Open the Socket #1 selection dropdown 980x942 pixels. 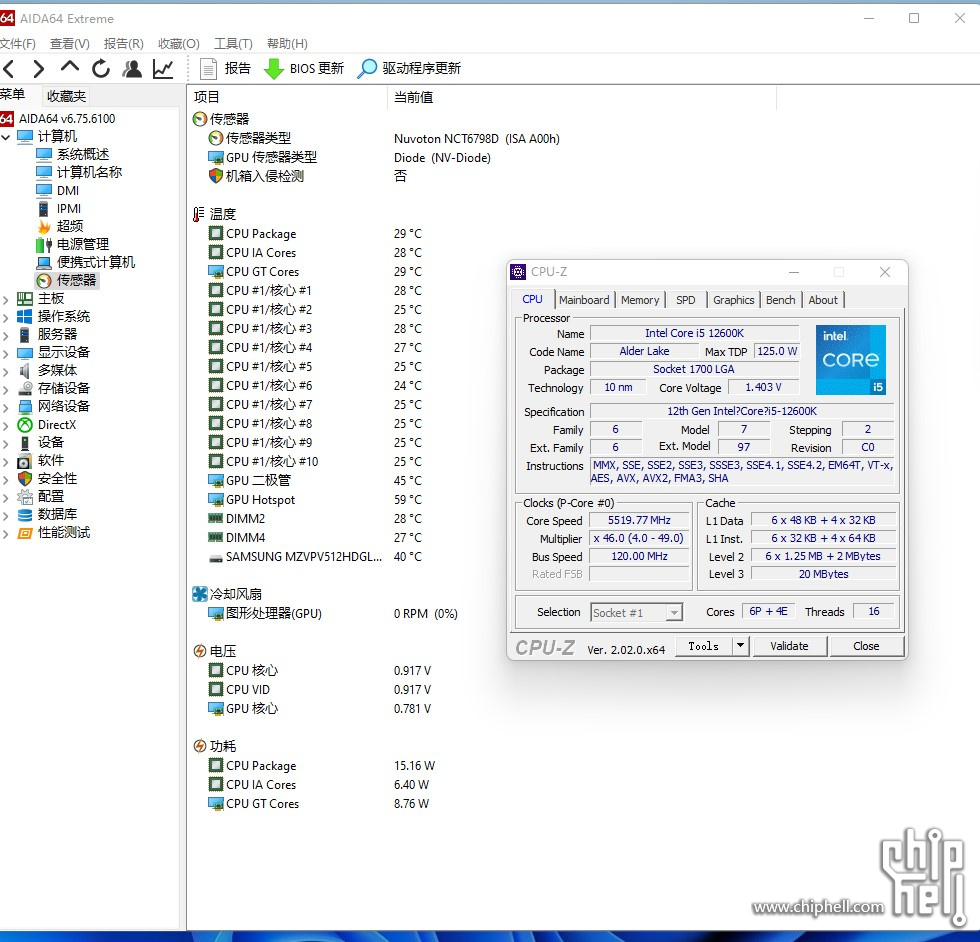click(x=637, y=613)
